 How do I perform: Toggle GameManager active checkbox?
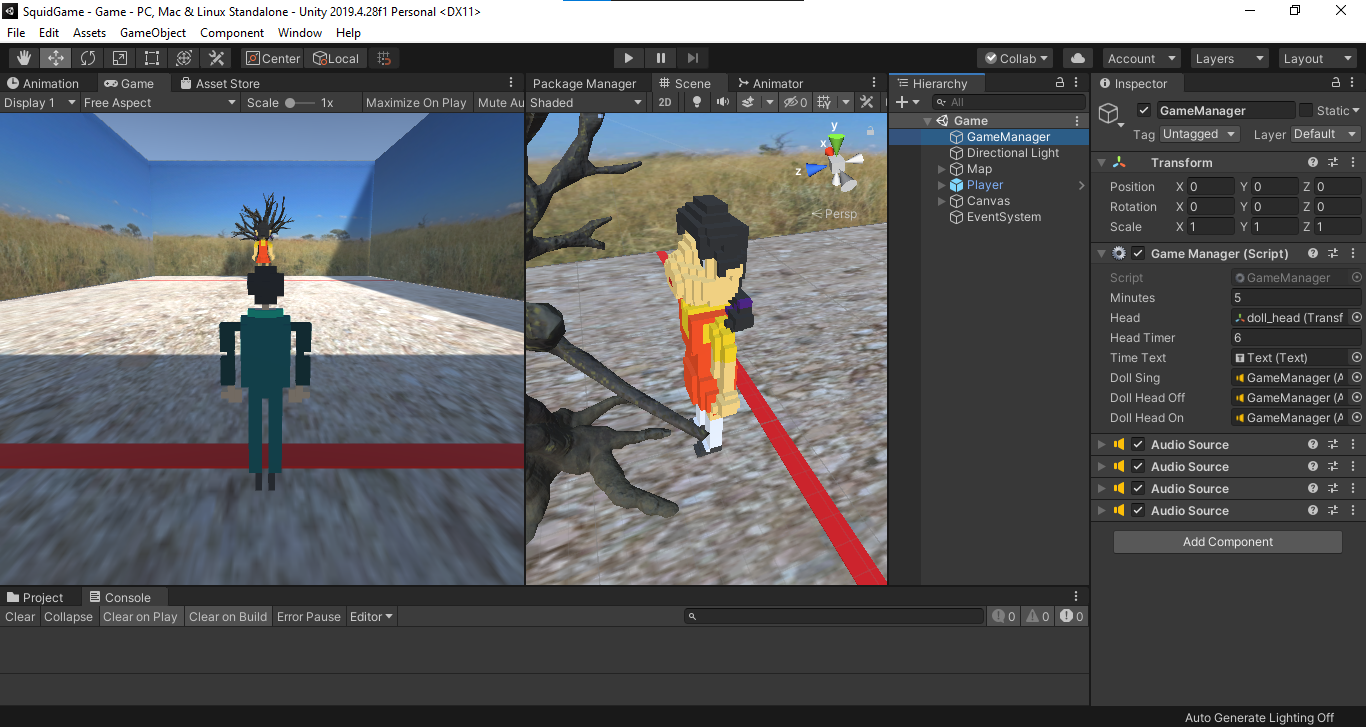[x=1144, y=110]
